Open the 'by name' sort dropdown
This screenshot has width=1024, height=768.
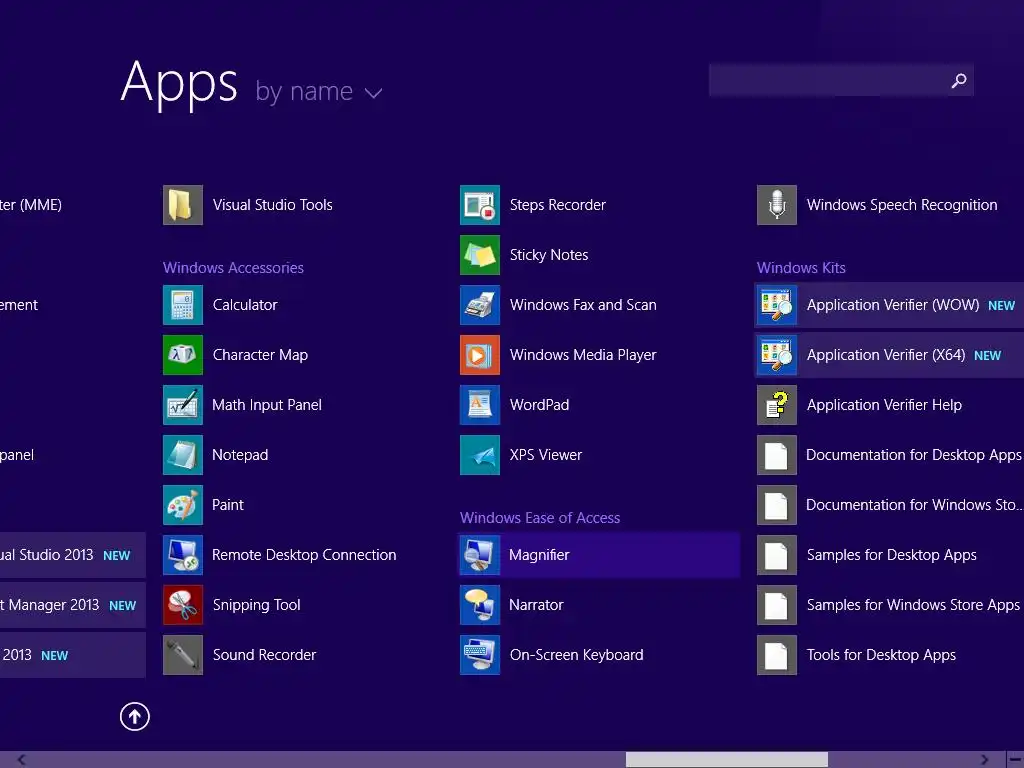point(319,91)
